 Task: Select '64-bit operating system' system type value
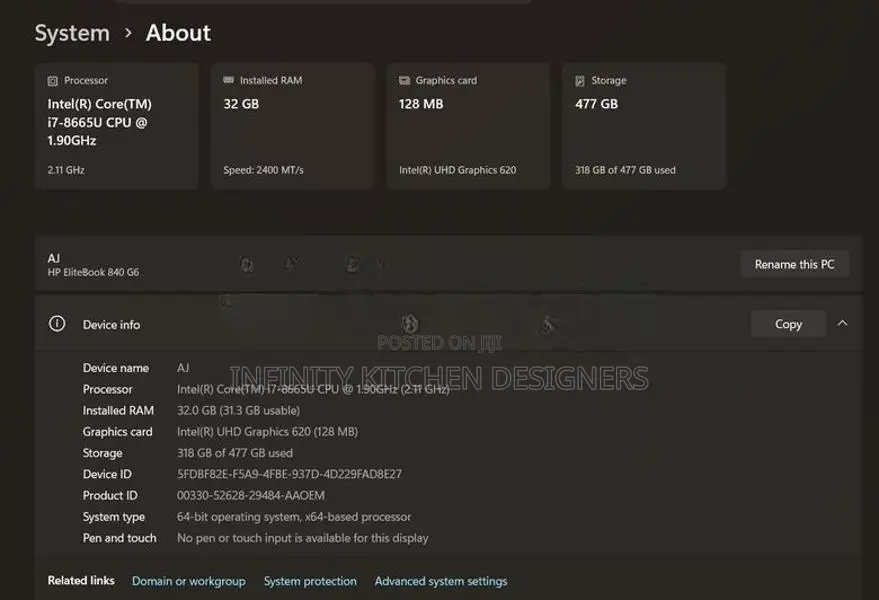[x=294, y=516]
